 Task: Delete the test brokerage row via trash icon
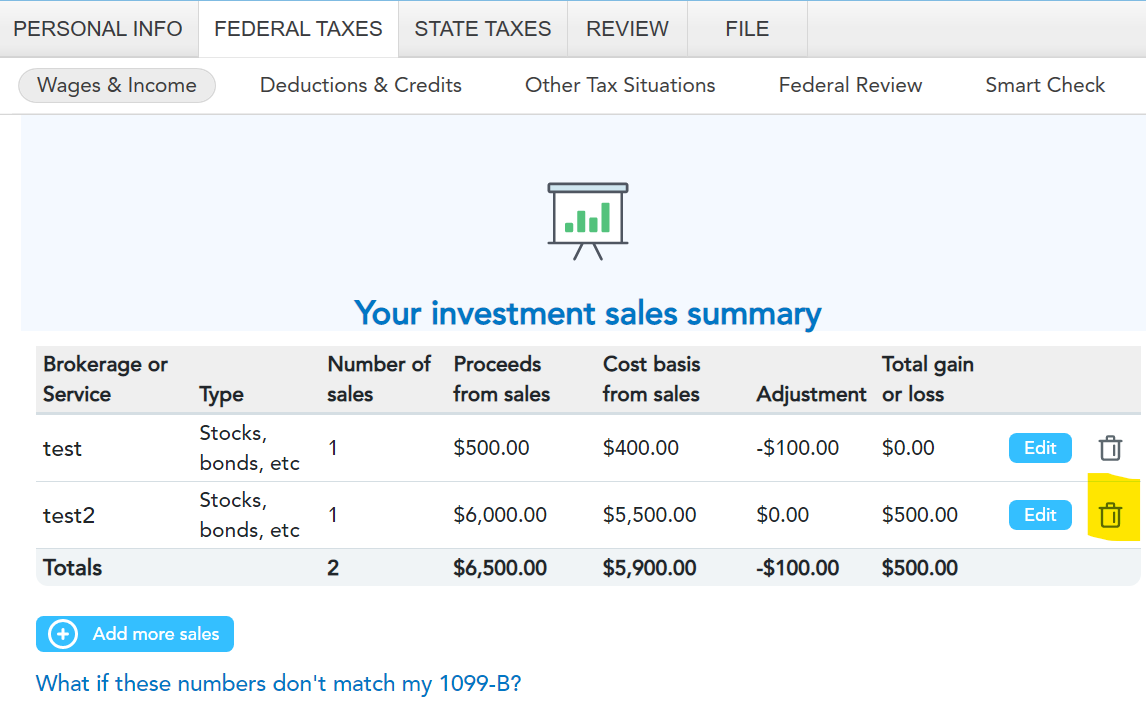coord(1110,448)
